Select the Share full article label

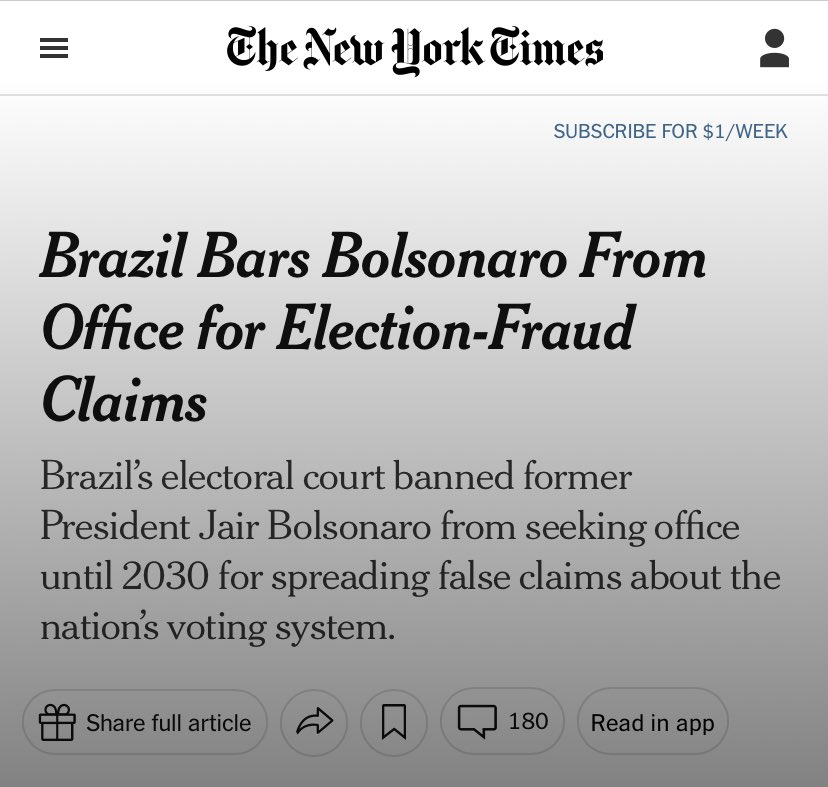click(168, 722)
